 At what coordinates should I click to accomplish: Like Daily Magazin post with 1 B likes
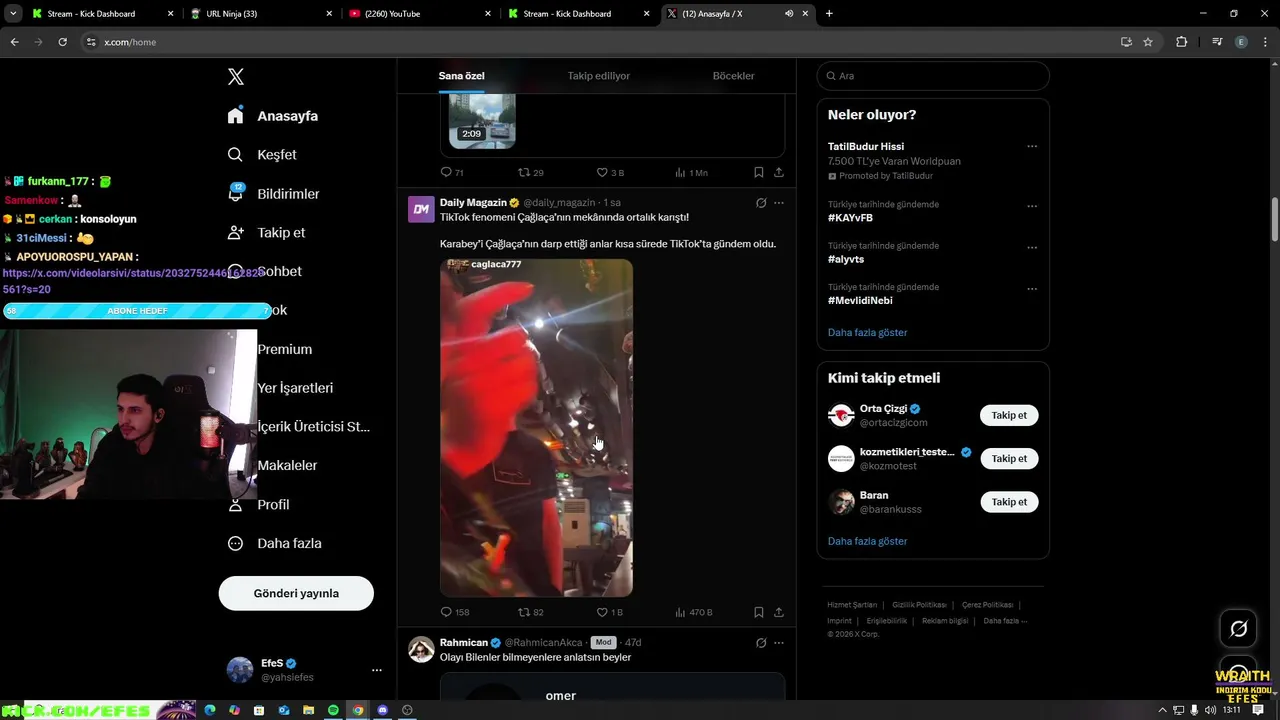tap(610, 612)
